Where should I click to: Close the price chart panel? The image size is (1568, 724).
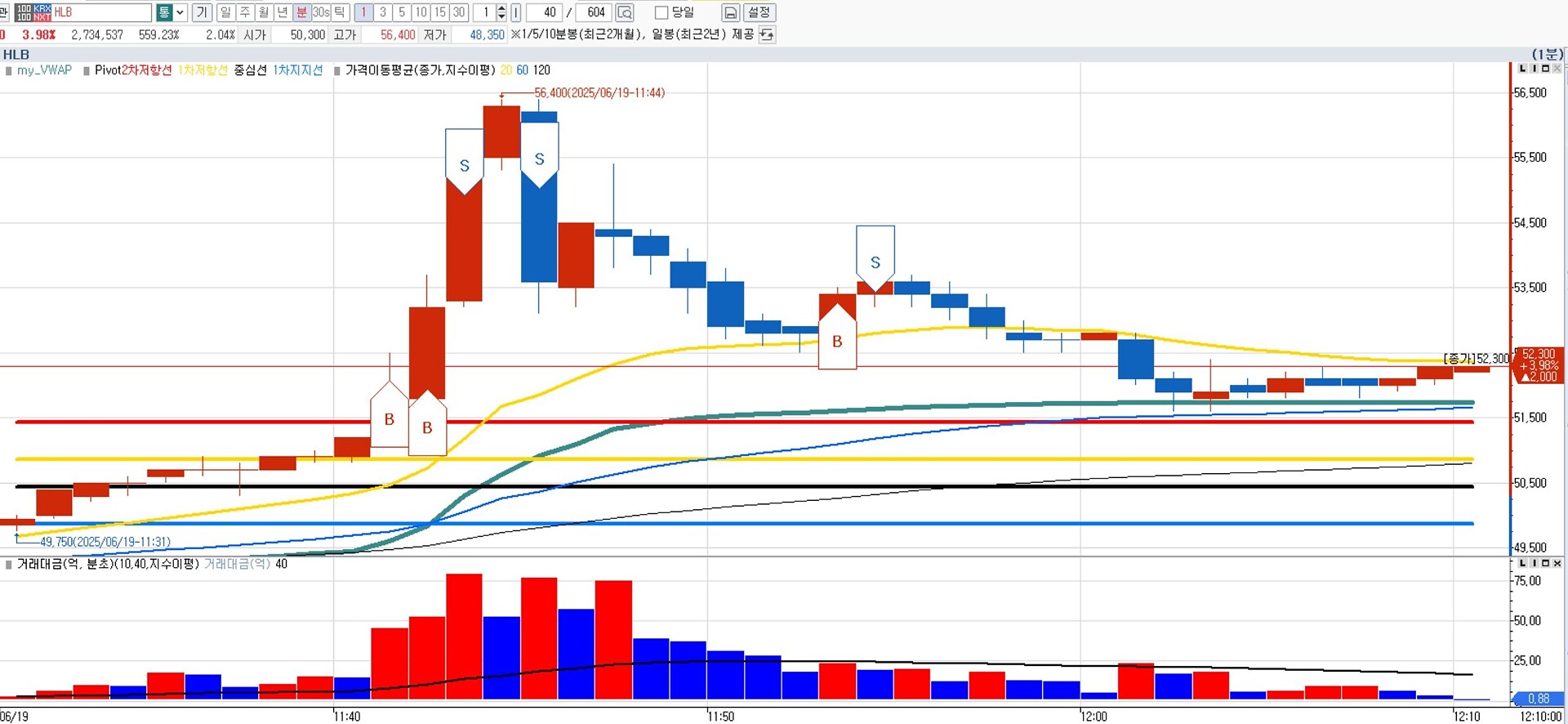pos(1557,69)
